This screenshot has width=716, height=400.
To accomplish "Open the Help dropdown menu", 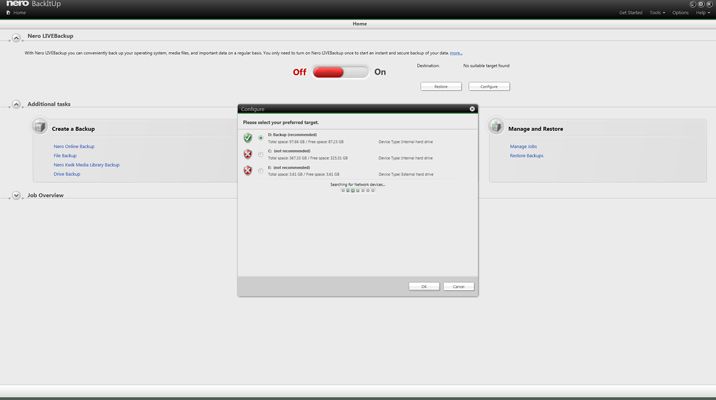I will [702, 13].
